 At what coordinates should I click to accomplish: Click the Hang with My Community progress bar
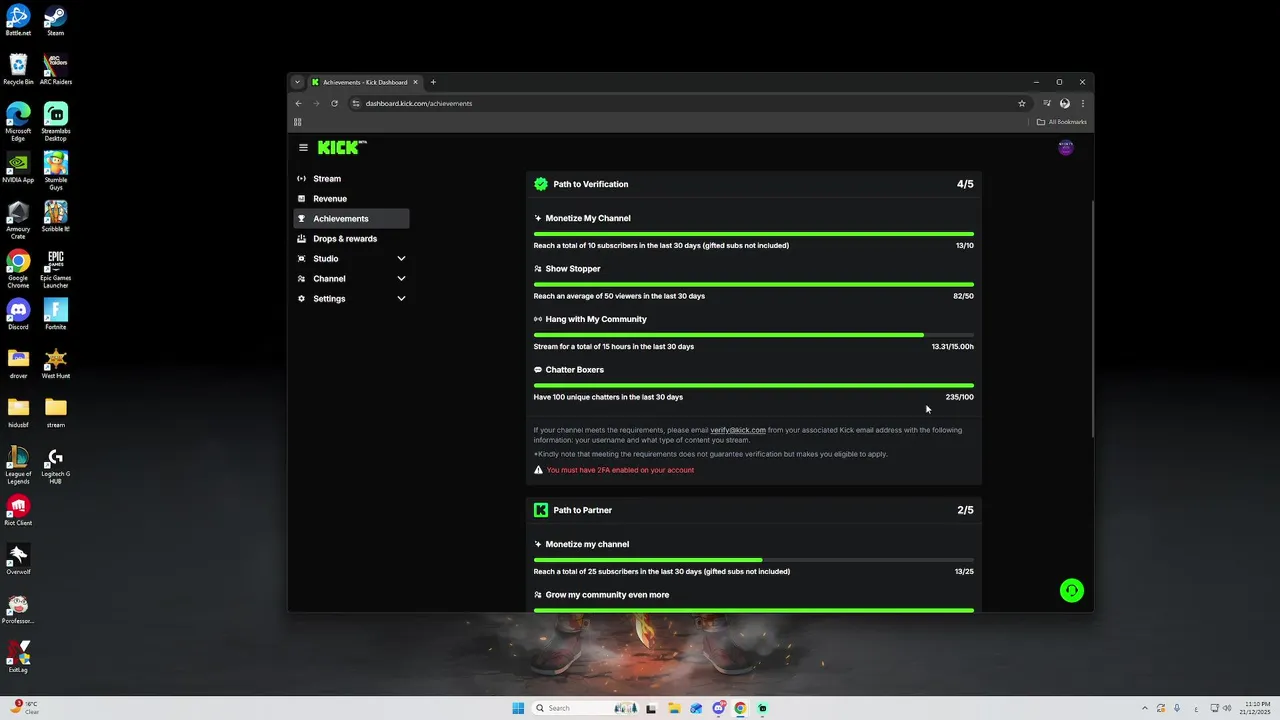(754, 335)
